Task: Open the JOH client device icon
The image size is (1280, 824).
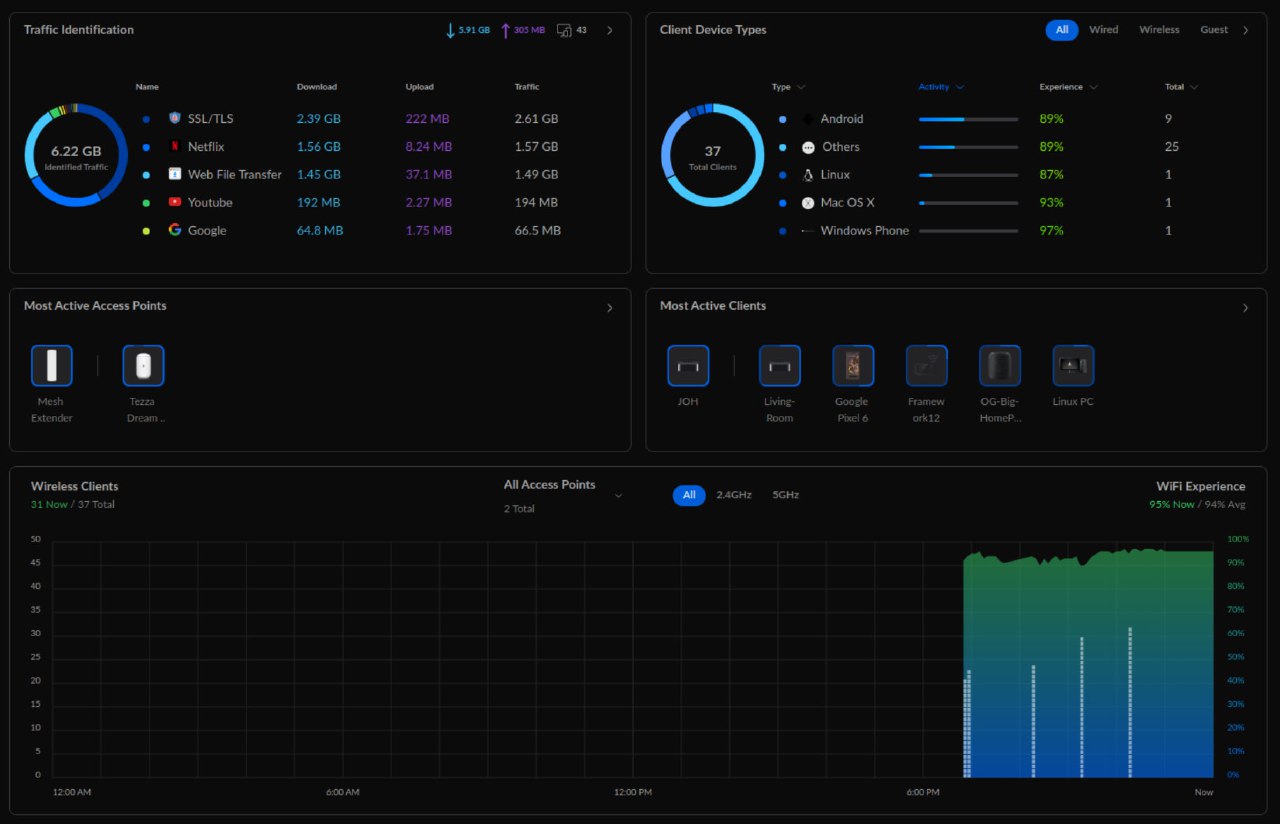Action: (688, 366)
